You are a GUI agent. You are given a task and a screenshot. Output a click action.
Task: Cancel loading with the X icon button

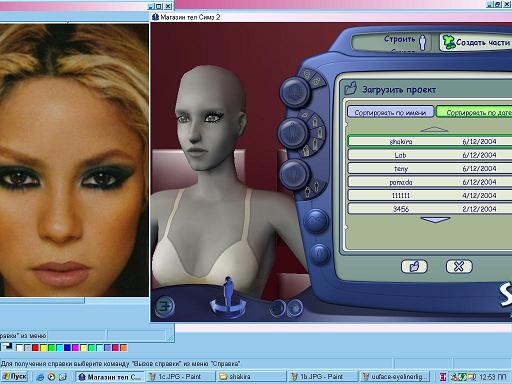click(x=459, y=266)
